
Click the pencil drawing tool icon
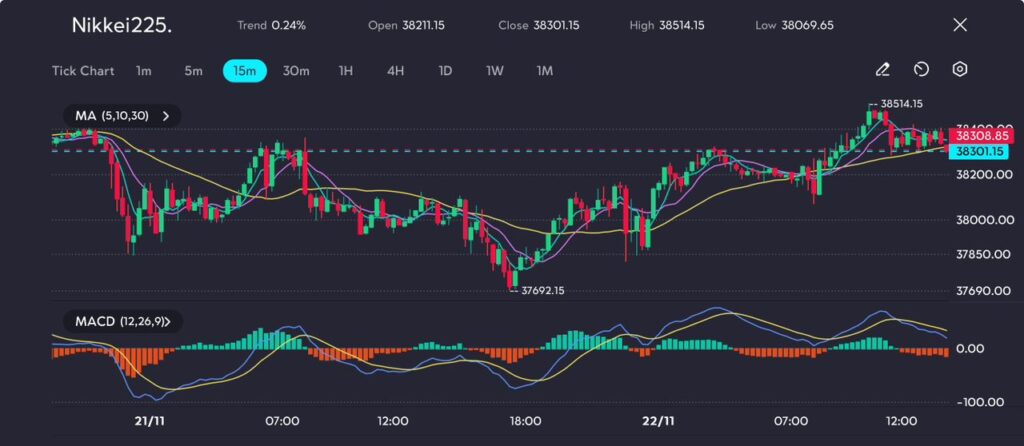[882, 70]
